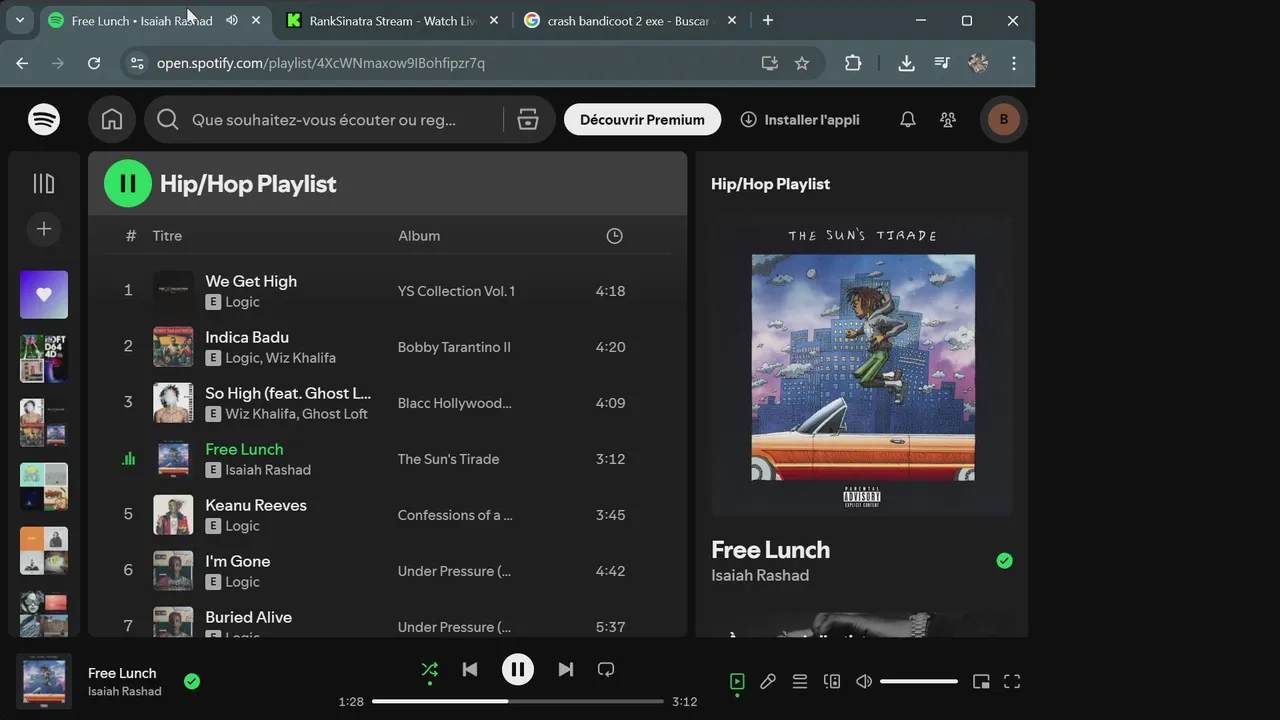This screenshot has width=1280, height=720.
Task: Click Installer l'appli
Action: pos(800,120)
